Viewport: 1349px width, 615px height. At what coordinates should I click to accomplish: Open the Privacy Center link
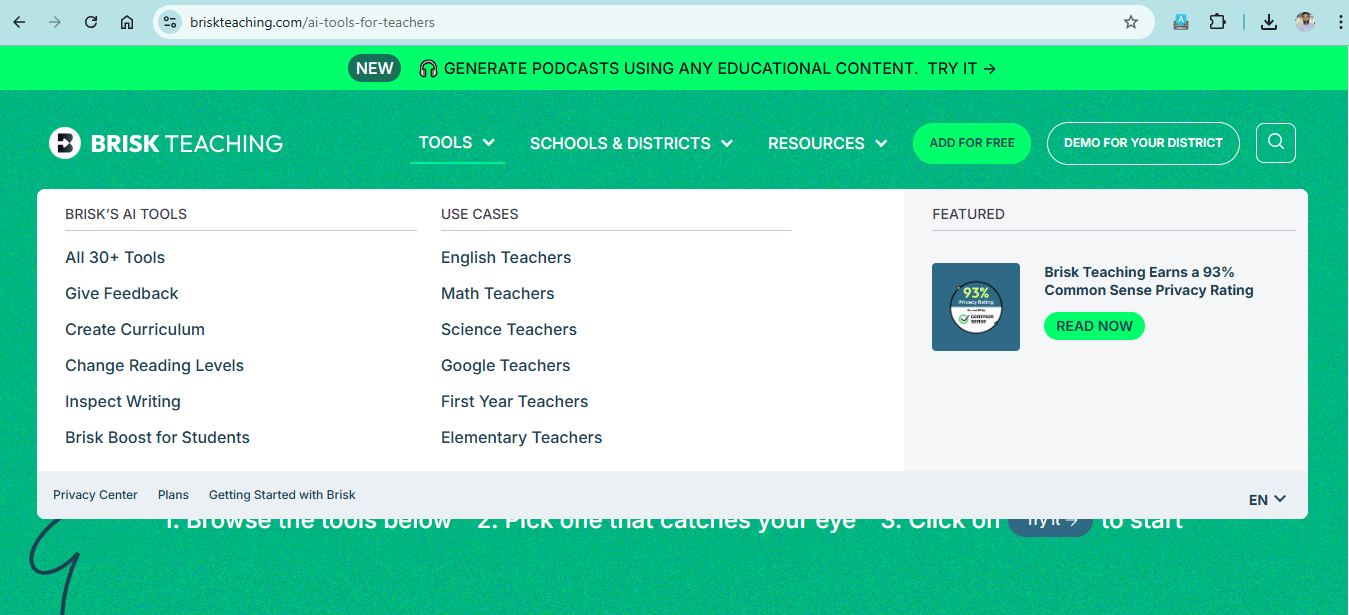tap(95, 495)
